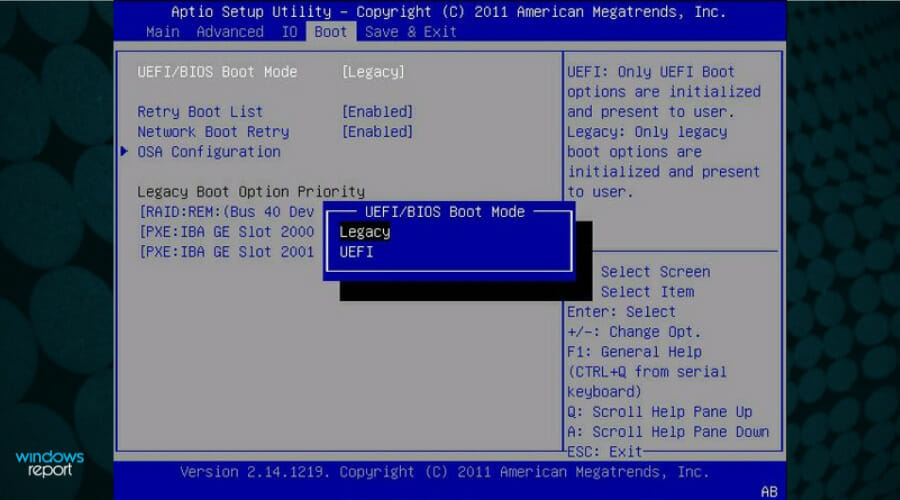This screenshot has width=900, height=500.
Task: Change the Network Boot Retry [Enabled] value
Action: click(x=377, y=131)
